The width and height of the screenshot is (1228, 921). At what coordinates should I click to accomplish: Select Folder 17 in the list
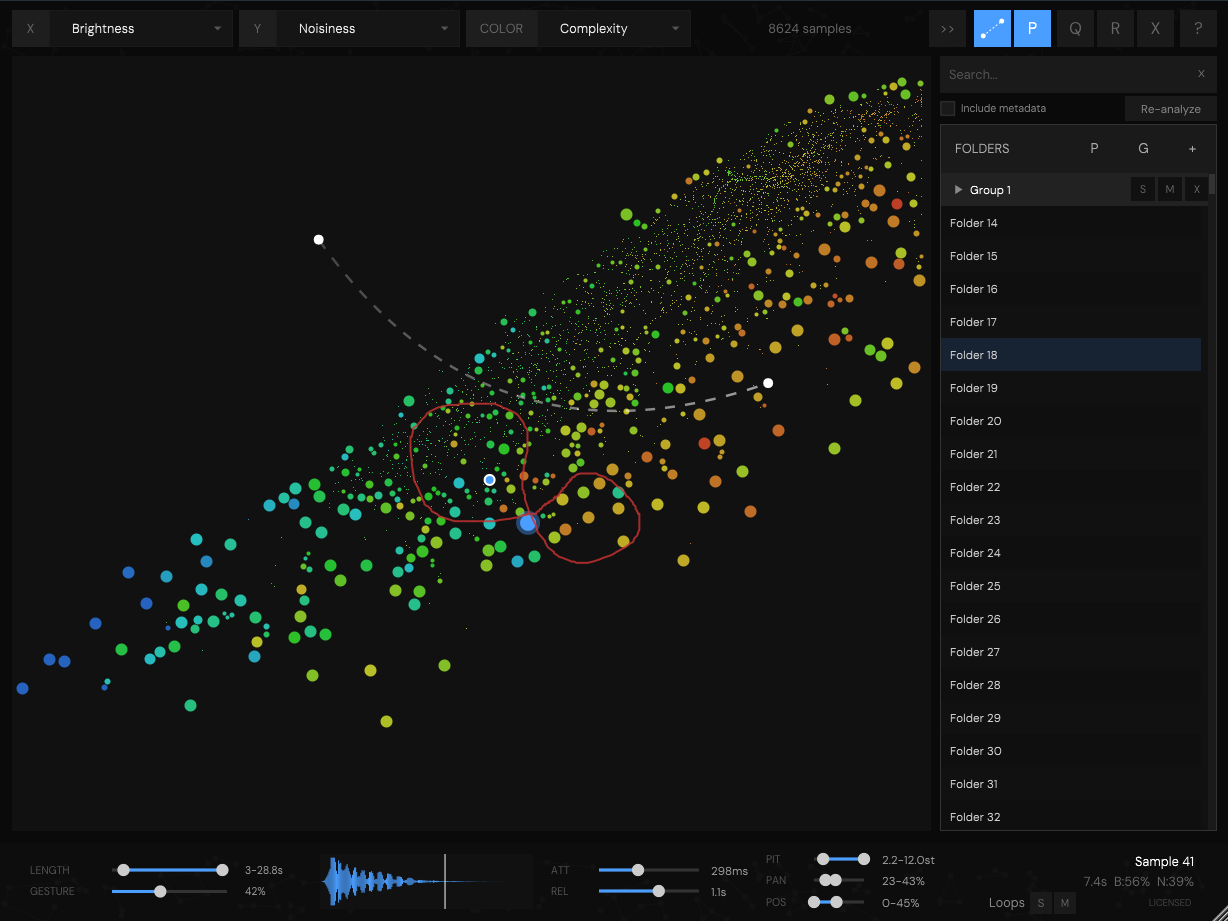(x=1071, y=322)
